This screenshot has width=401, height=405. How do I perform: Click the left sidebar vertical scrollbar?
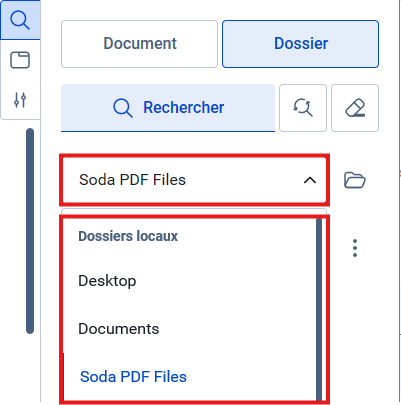click(x=30, y=231)
